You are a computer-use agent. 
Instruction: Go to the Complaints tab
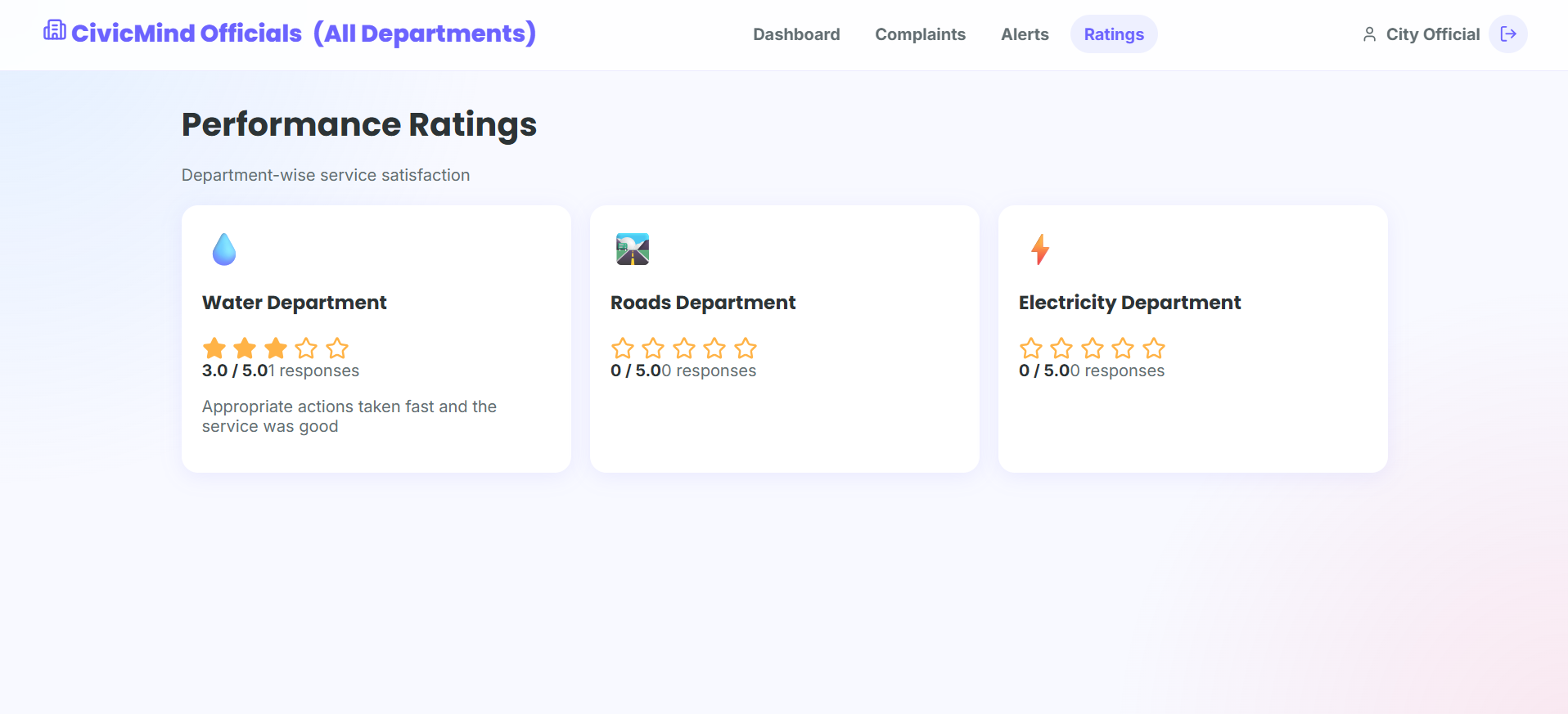pyautogui.click(x=920, y=34)
